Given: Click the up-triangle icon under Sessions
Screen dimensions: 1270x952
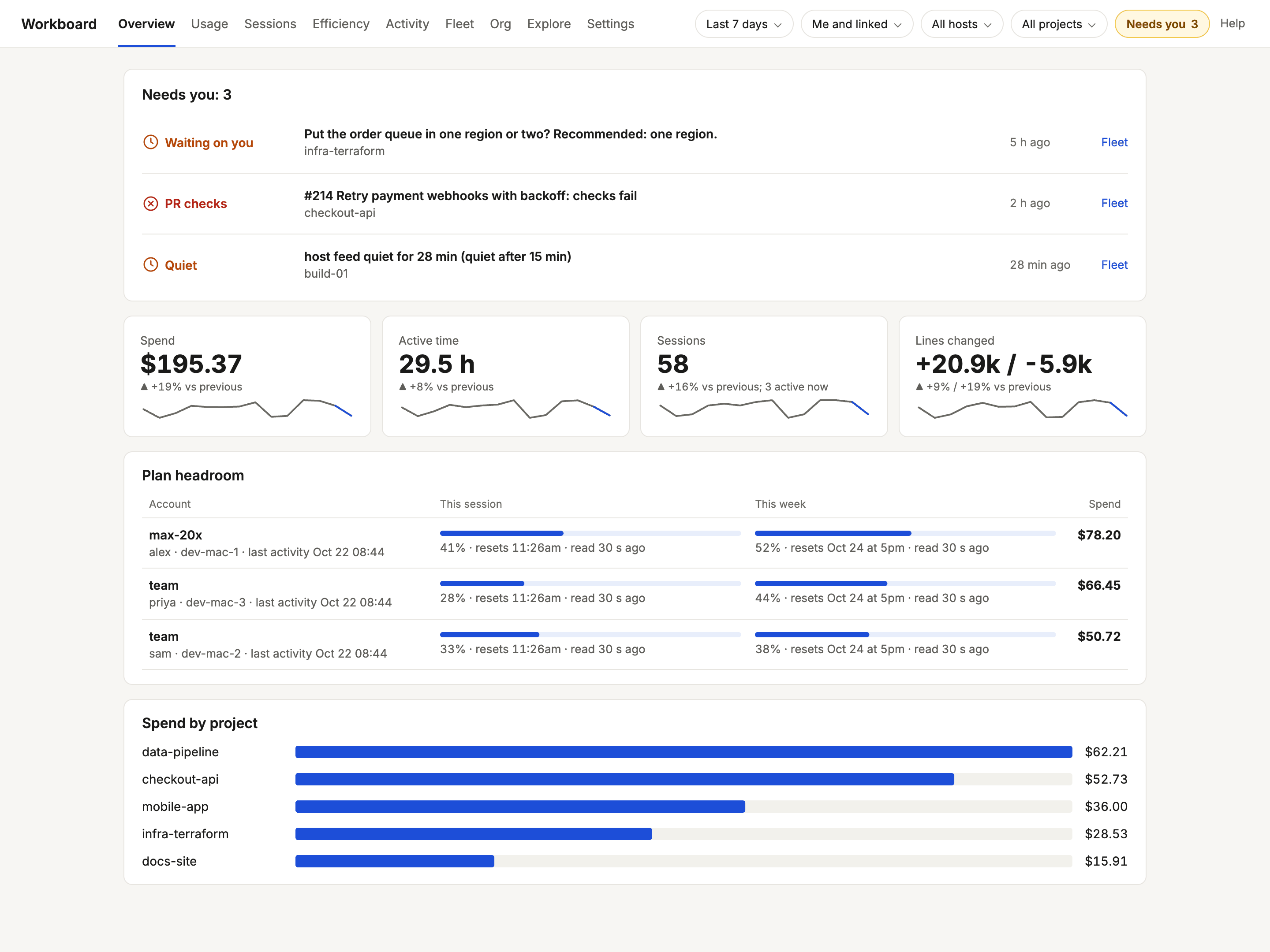Looking at the screenshot, I should [661, 387].
